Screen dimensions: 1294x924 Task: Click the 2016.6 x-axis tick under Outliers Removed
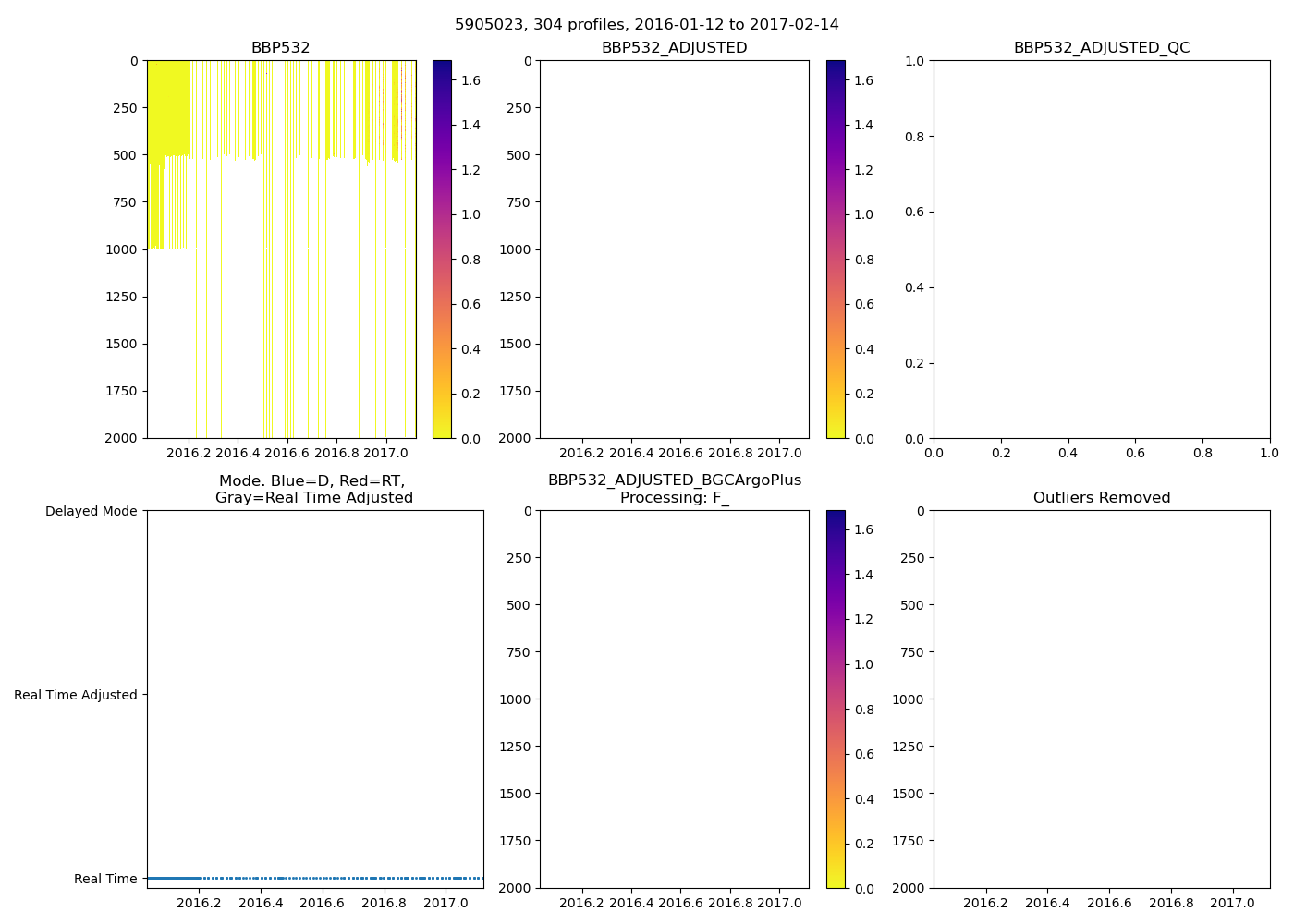pos(1109,903)
